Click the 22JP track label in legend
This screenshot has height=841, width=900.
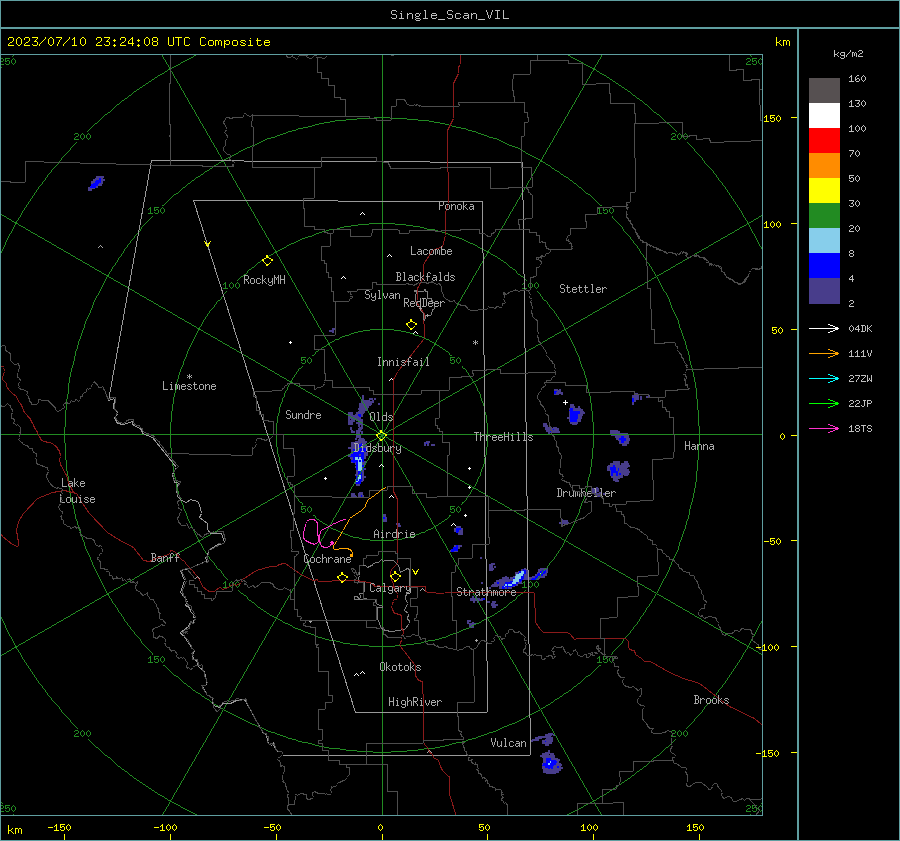tap(860, 404)
